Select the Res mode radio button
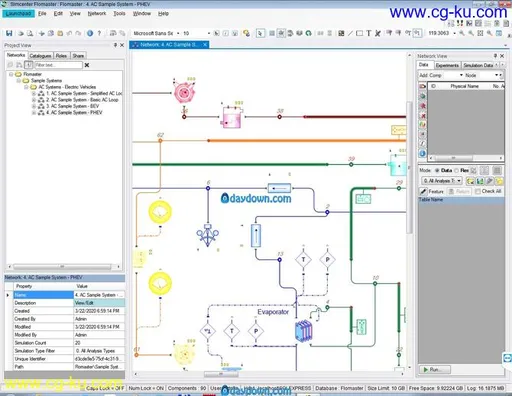 (456, 170)
